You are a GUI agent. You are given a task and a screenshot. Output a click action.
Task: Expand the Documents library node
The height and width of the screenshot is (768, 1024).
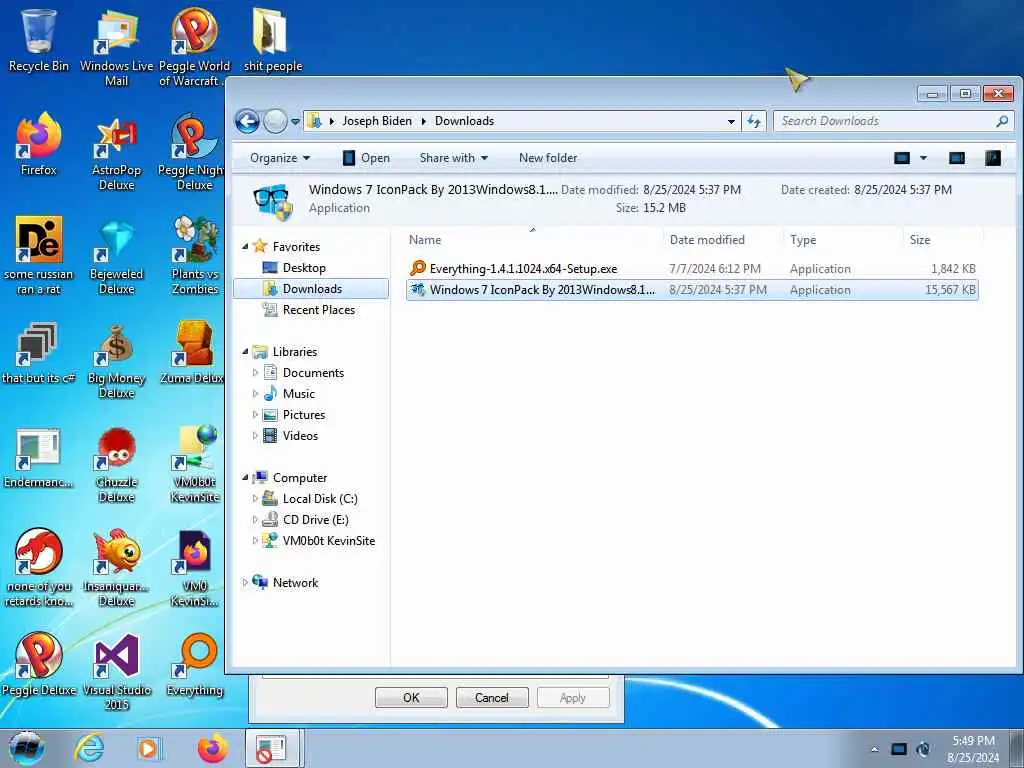(255, 372)
